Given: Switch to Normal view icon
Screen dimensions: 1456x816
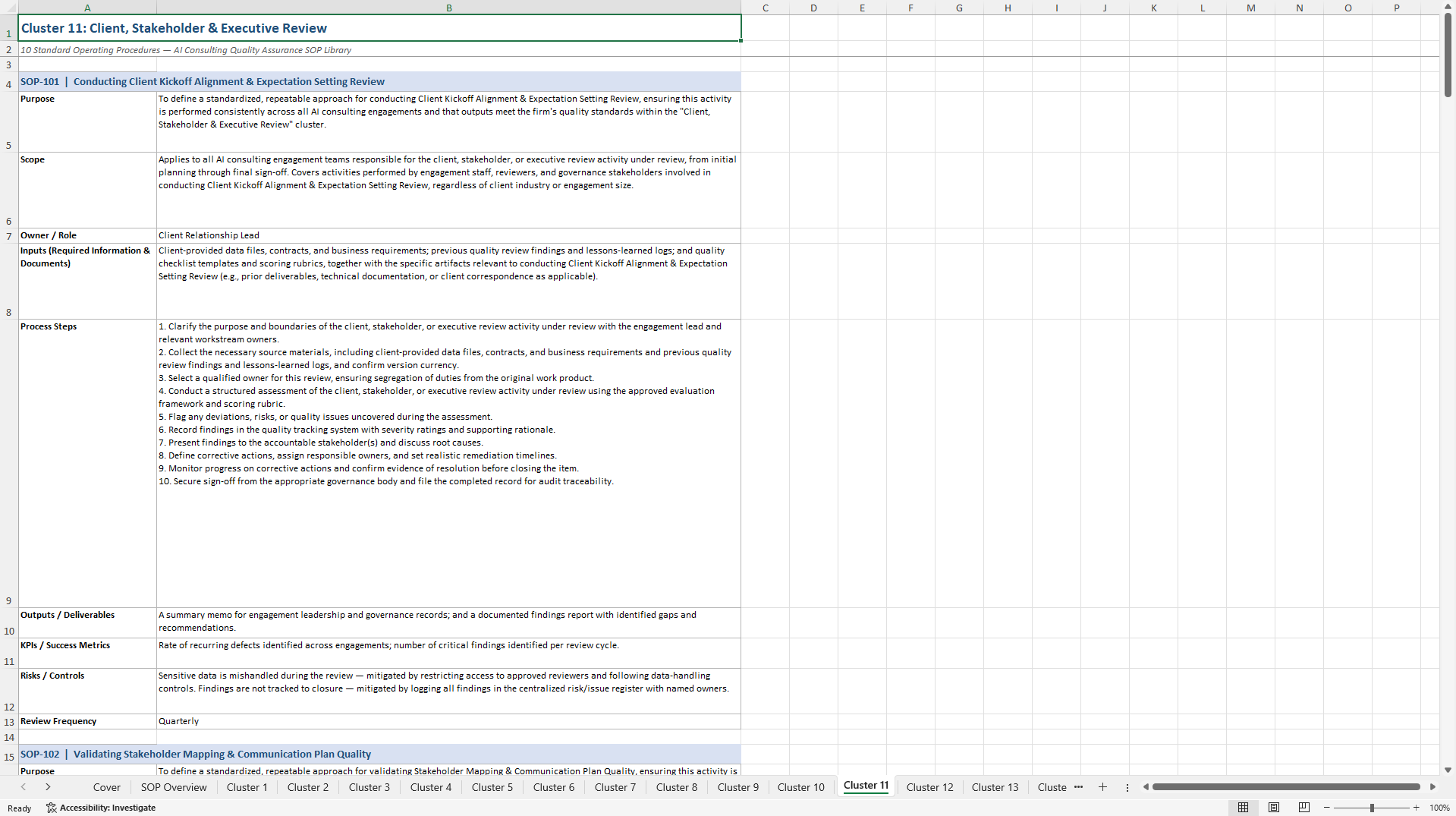Looking at the screenshot, I should tap(1243, 808).
